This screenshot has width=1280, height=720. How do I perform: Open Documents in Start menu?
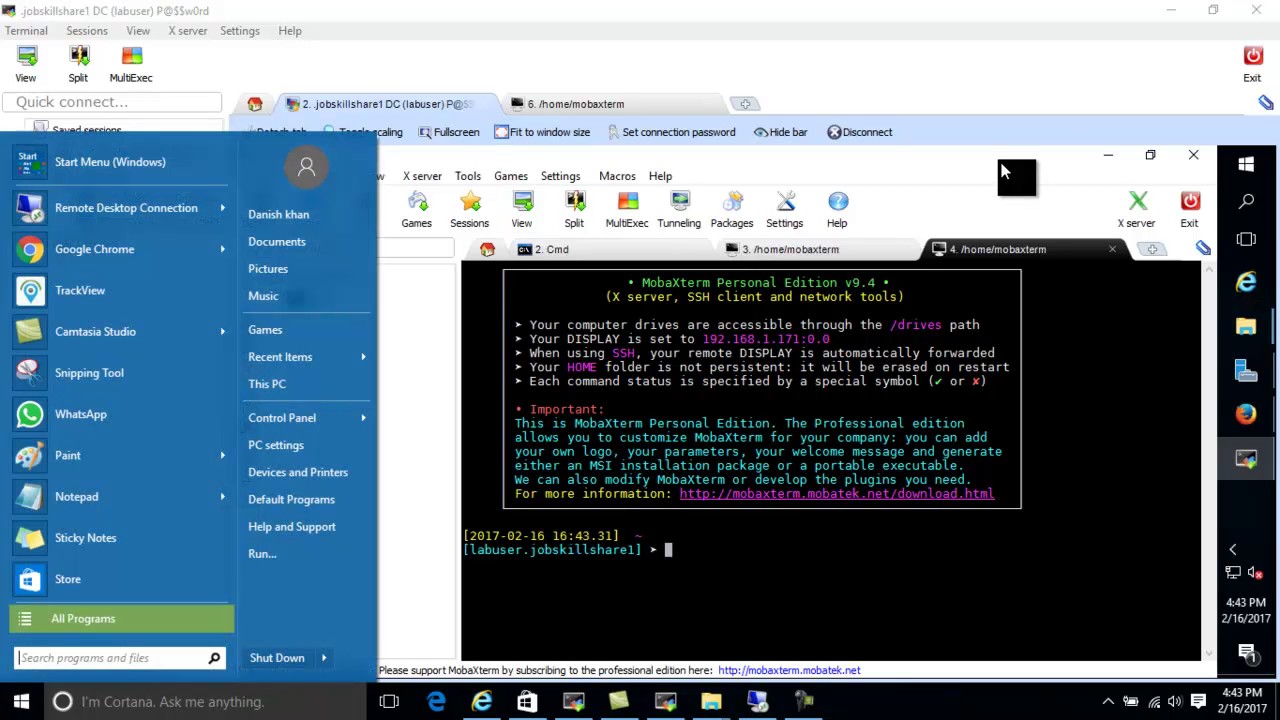[x=277, y=242]
